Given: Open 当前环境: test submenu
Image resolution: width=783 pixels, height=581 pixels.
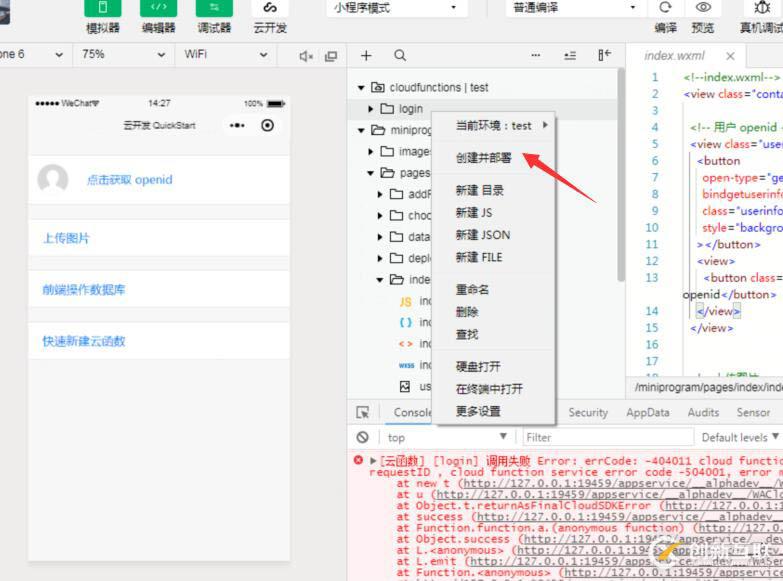Looking at the screenshot, I should click(494, 126).
